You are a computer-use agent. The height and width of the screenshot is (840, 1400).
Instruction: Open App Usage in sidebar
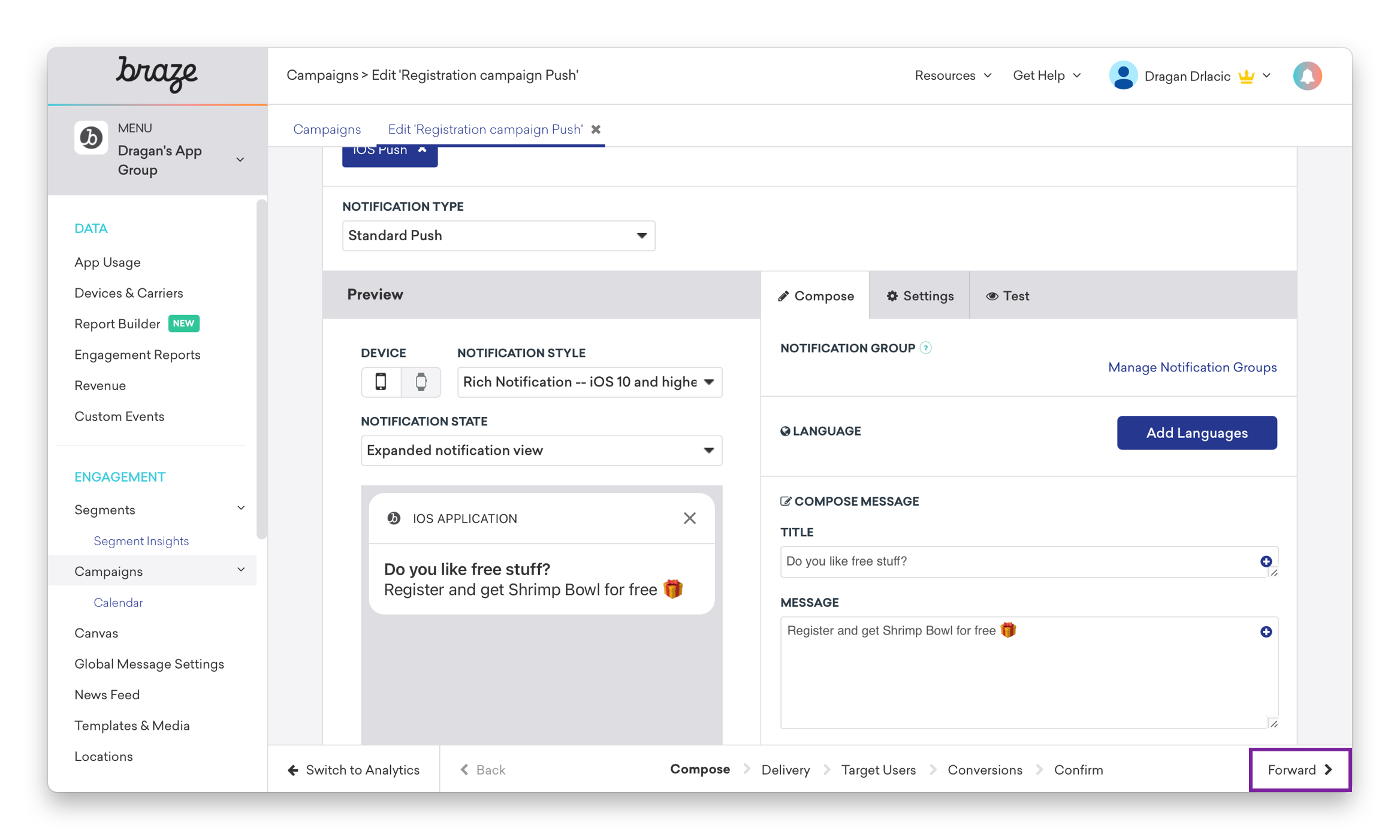[107, 262]
